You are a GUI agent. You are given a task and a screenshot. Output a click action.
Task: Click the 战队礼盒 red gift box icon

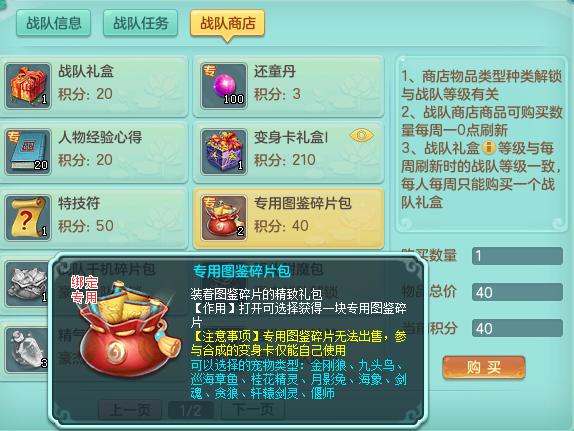(28, 86)
